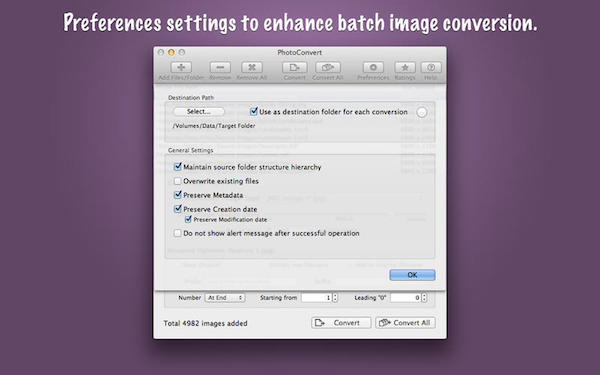600x375 pixels.
Task: Toggle Preserve Creation date checkbox
Action: (178, 209)
